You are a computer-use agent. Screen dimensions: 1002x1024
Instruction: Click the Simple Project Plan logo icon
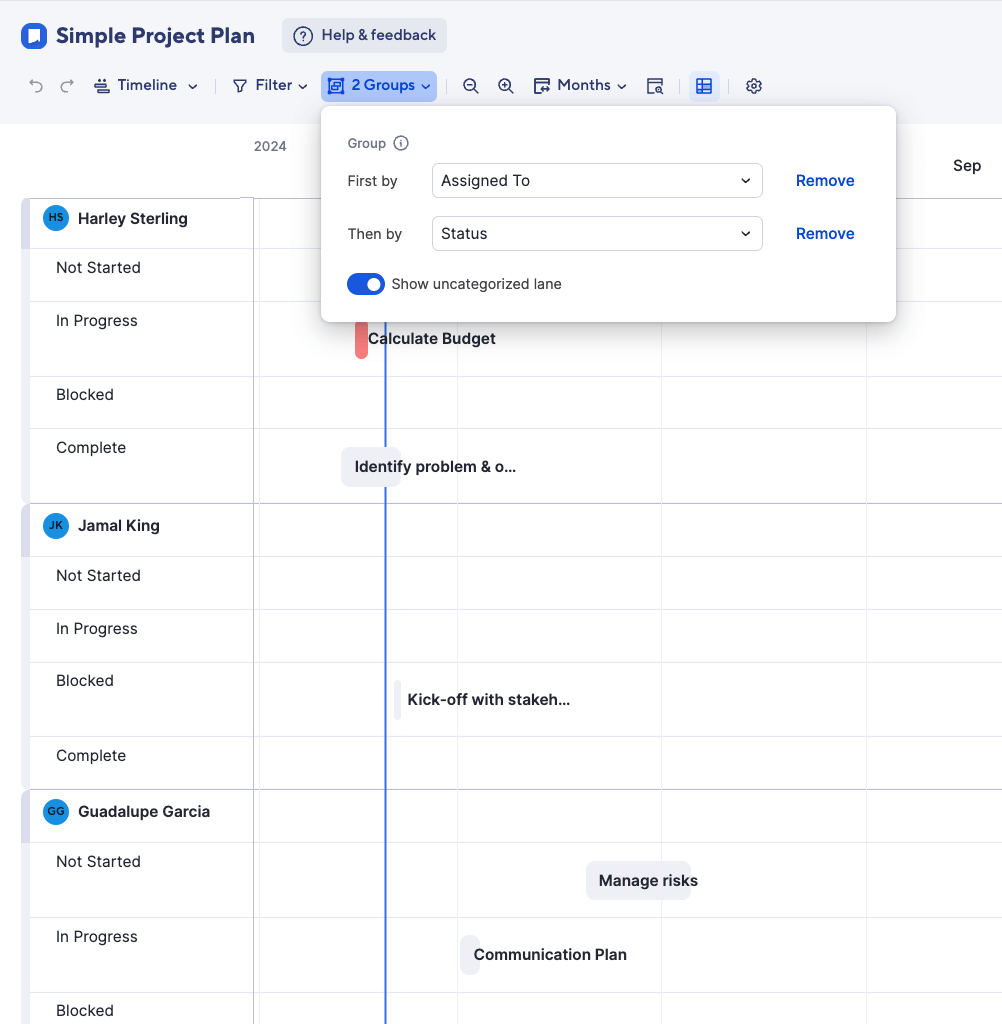(34, 36)
